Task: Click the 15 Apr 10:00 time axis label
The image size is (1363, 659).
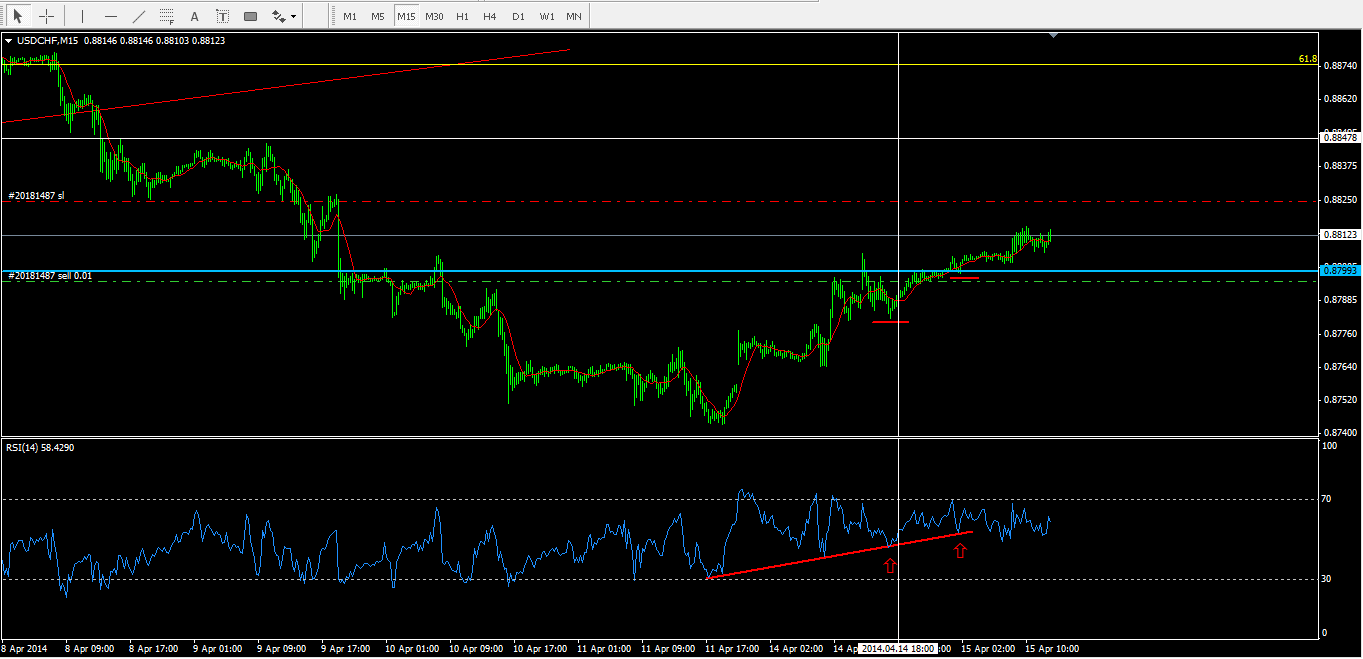Action: coord(1053,648)
